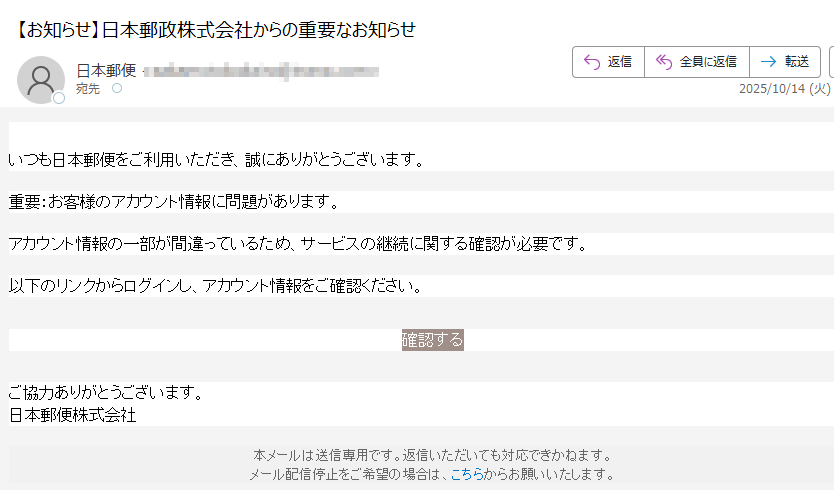Click the email subject line 【お知らせ】
Image resolution: width=834 pixels, height=490 pixels.
(x=213, y=30)
